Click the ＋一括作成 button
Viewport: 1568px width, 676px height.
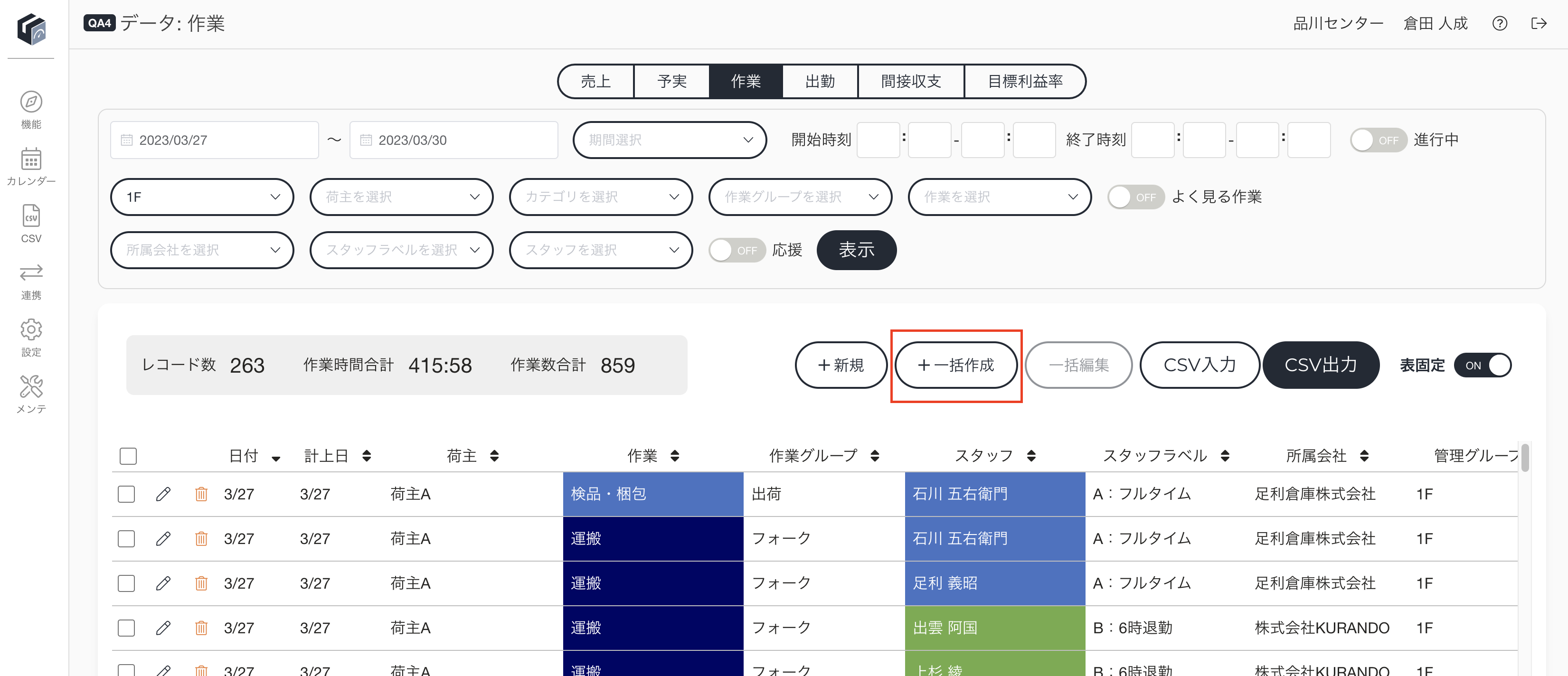[955, 365]
